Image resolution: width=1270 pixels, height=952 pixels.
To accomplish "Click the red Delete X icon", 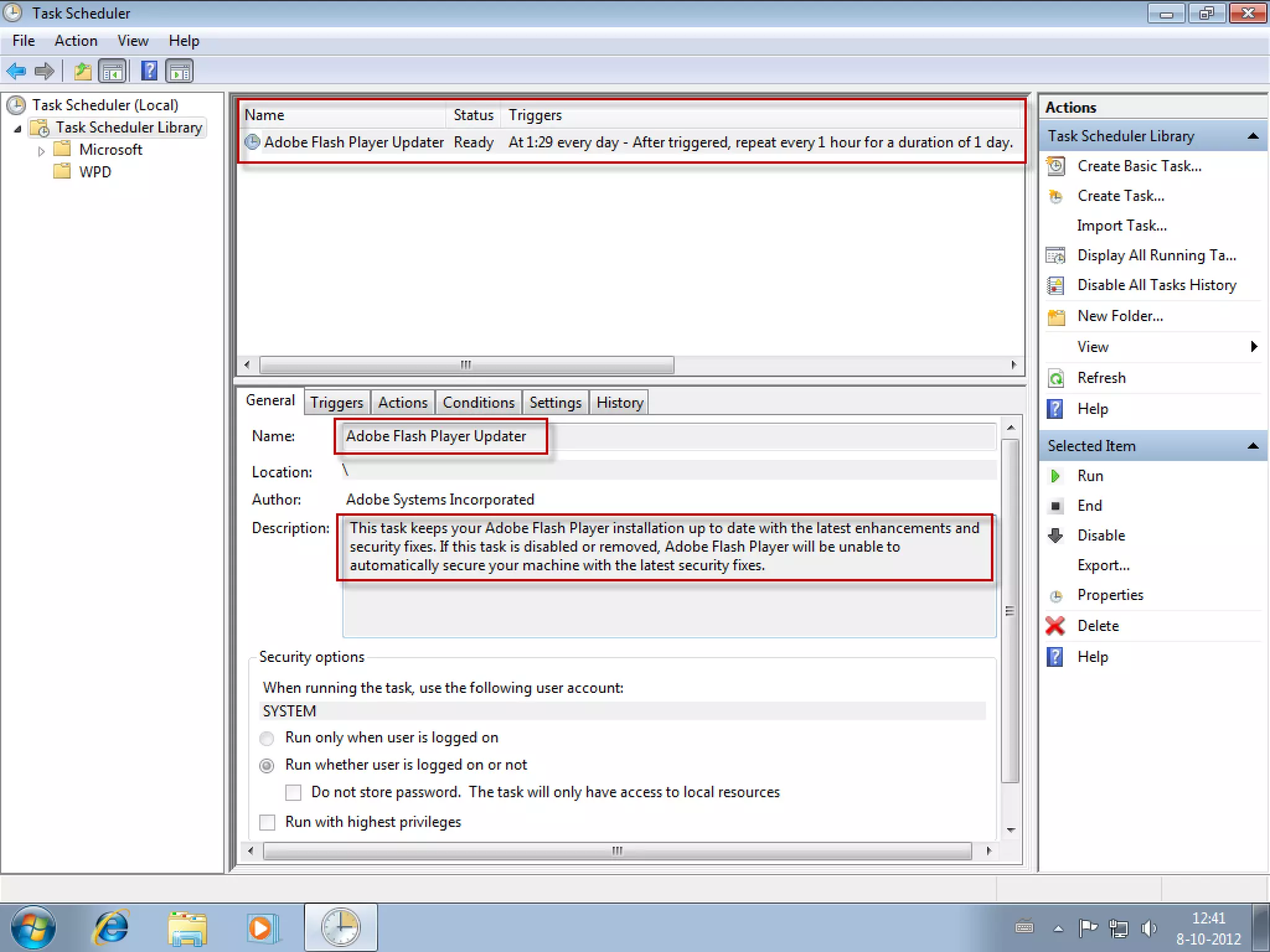I will (x=1055, y=626).
